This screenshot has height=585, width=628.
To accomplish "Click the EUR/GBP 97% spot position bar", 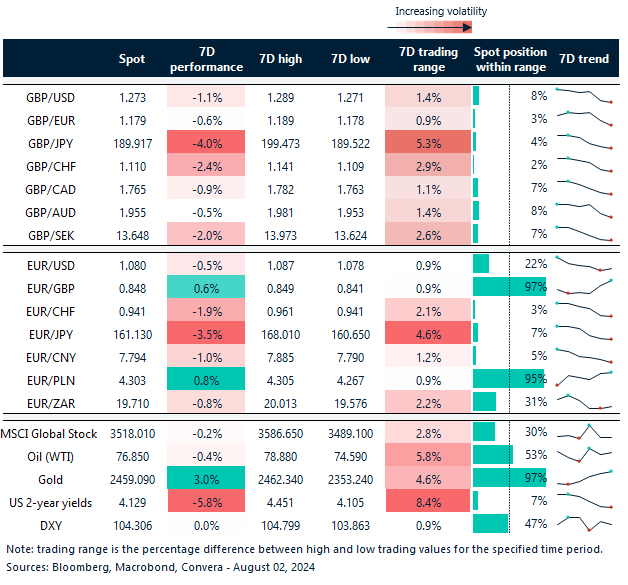I will tap(508, 286).
